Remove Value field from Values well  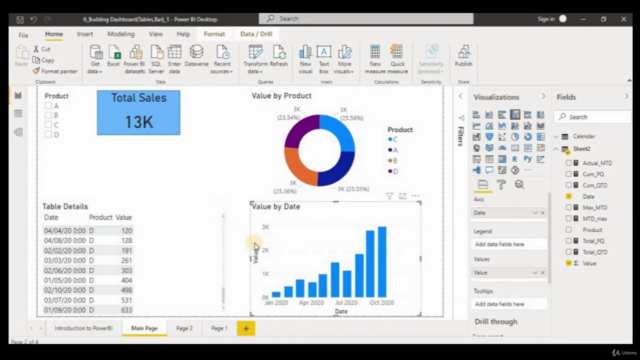543,273
